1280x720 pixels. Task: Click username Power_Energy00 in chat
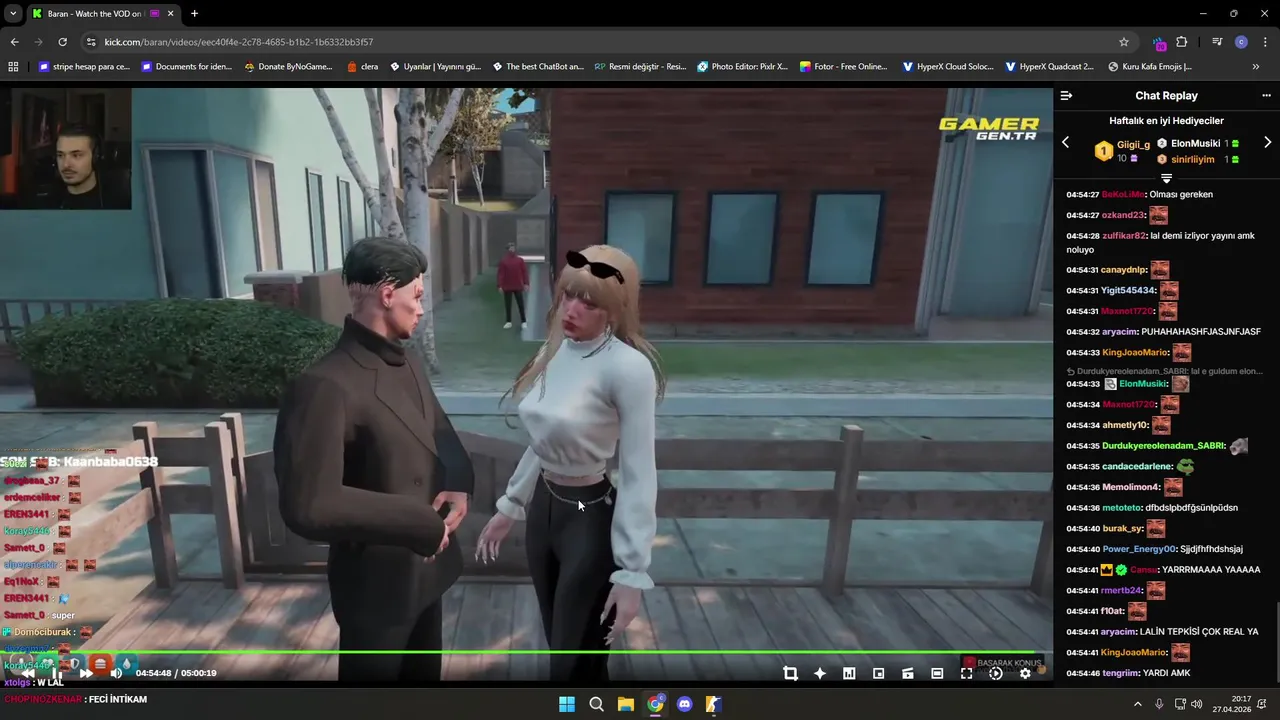[1139, 549]
